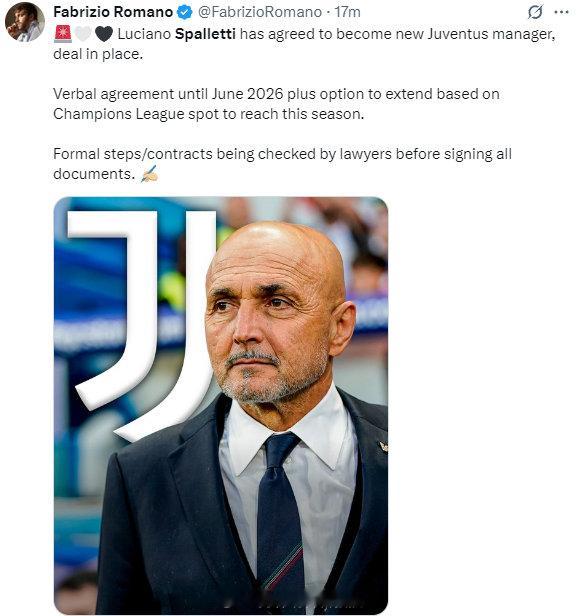Open the @FabrizioRomano handle link

260,12
